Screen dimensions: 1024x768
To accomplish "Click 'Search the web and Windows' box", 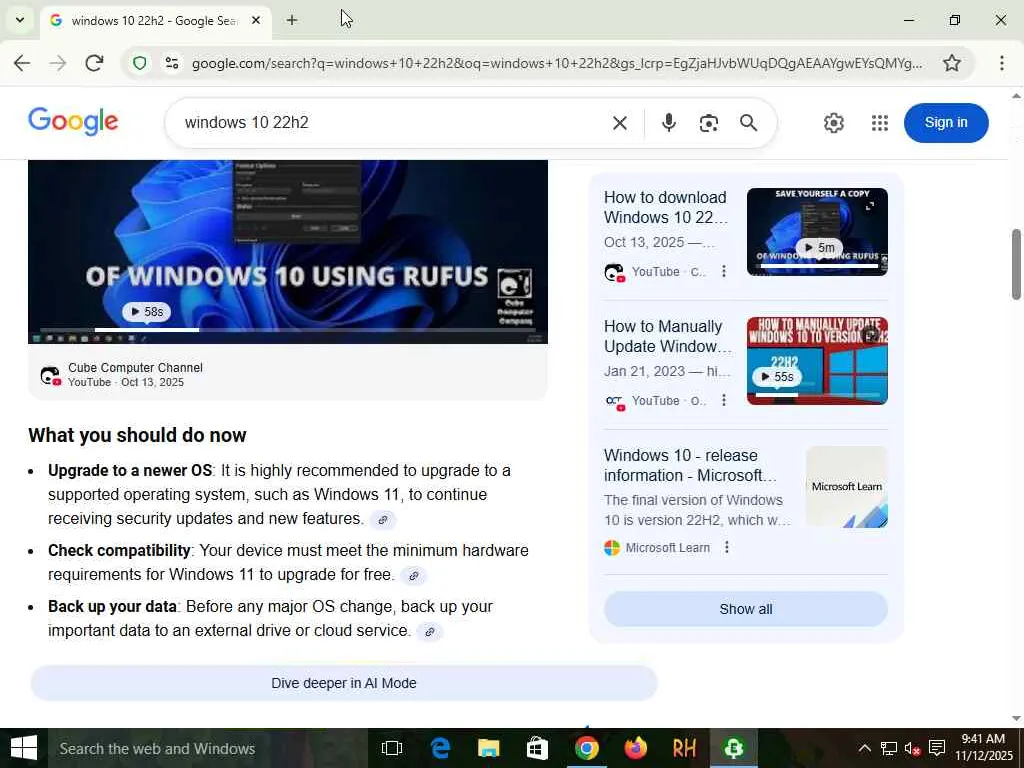I will point(206,748).
